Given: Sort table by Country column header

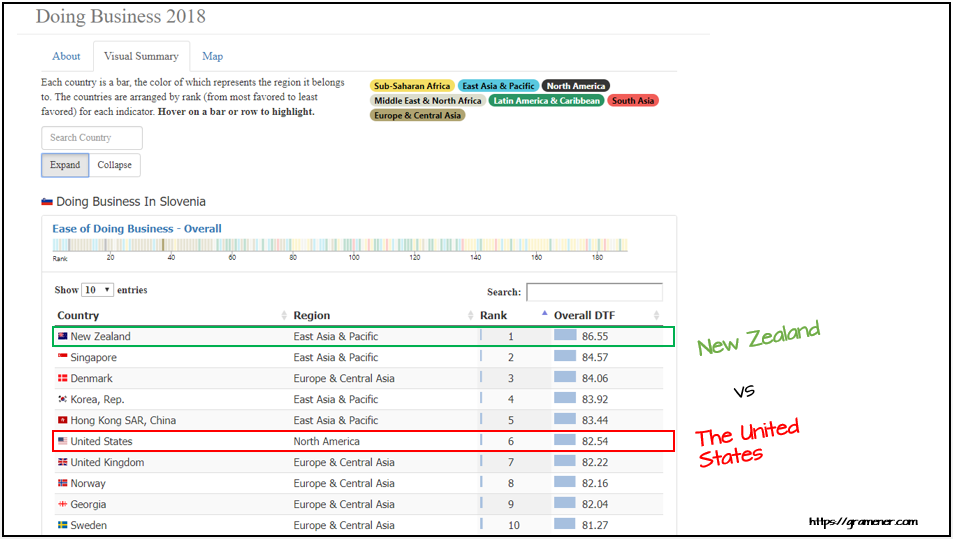Looking at the screenshot, I should click(x=78, y=315).
